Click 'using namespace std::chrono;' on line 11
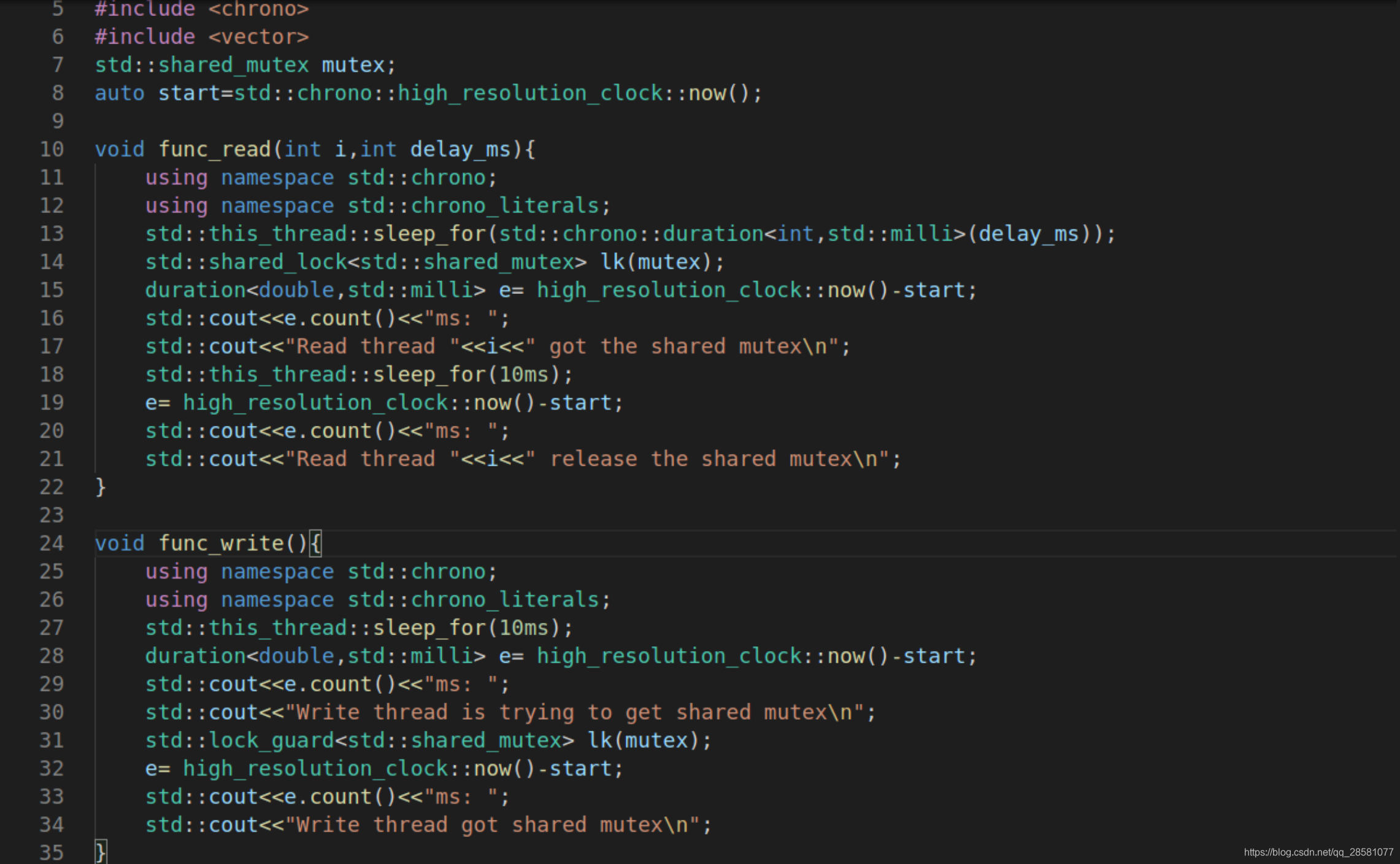This screenshot has width=1400, height=864. [x=321, y=177]
